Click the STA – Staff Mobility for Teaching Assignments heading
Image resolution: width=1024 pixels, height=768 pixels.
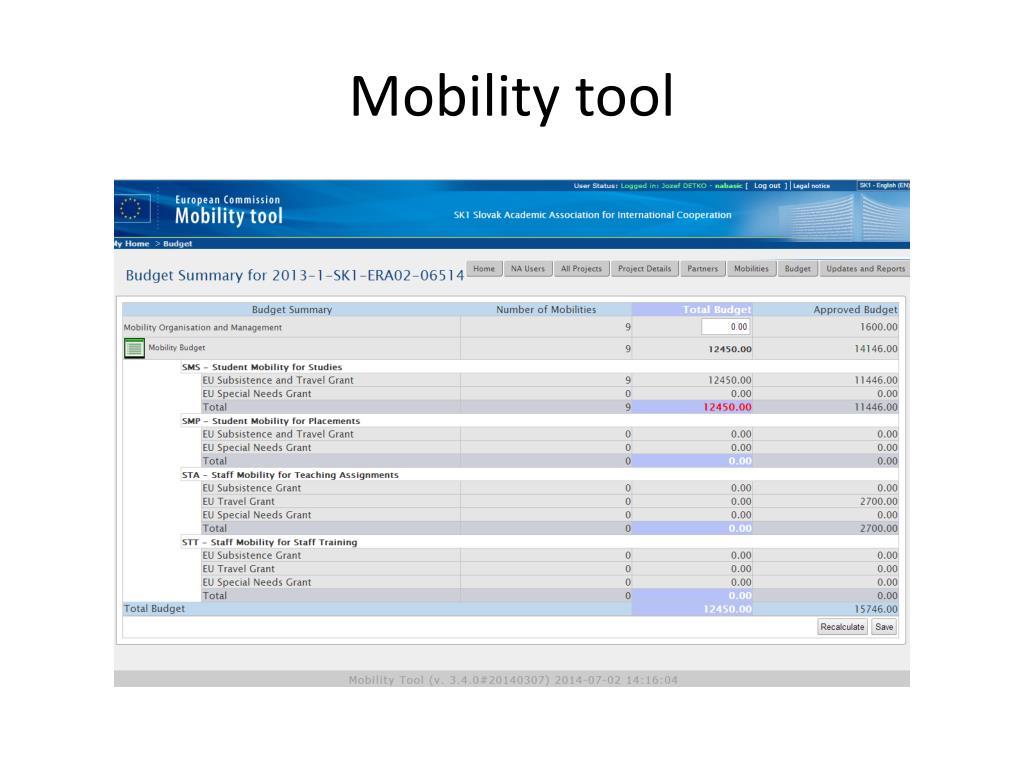pos(290,475)
